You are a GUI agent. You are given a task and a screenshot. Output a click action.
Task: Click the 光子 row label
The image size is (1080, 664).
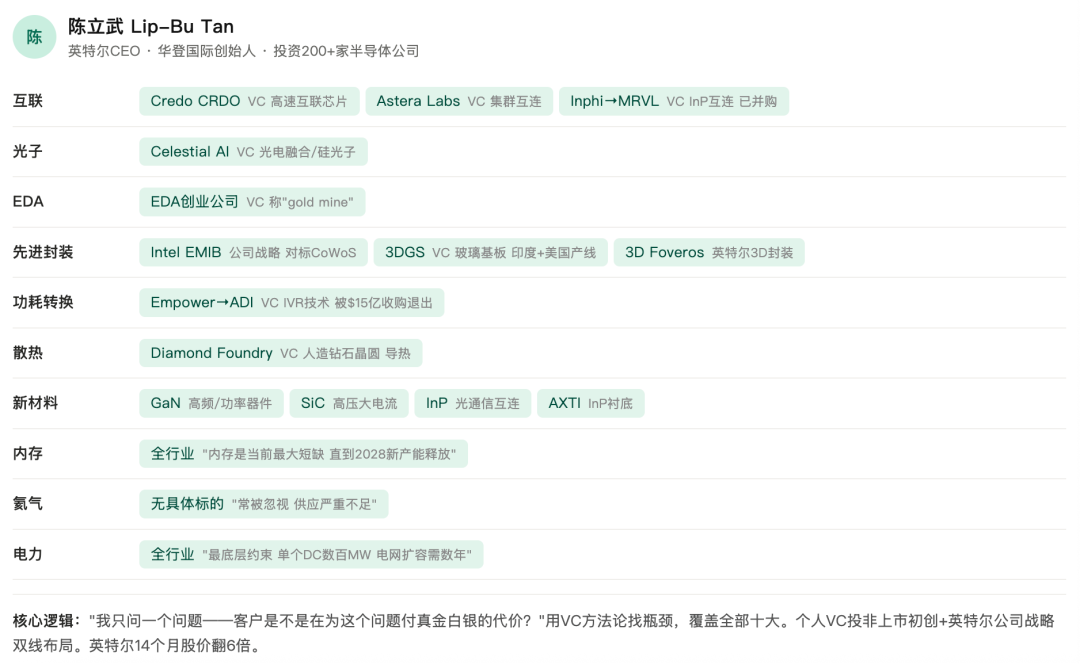click(x=28, y=152)
